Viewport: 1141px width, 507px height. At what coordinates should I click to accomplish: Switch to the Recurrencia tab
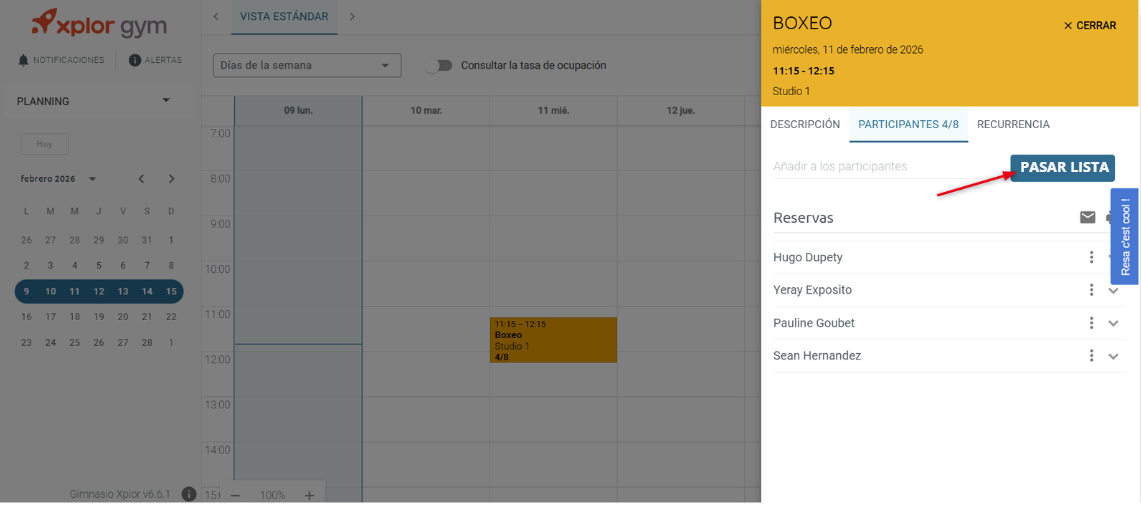1013,124
